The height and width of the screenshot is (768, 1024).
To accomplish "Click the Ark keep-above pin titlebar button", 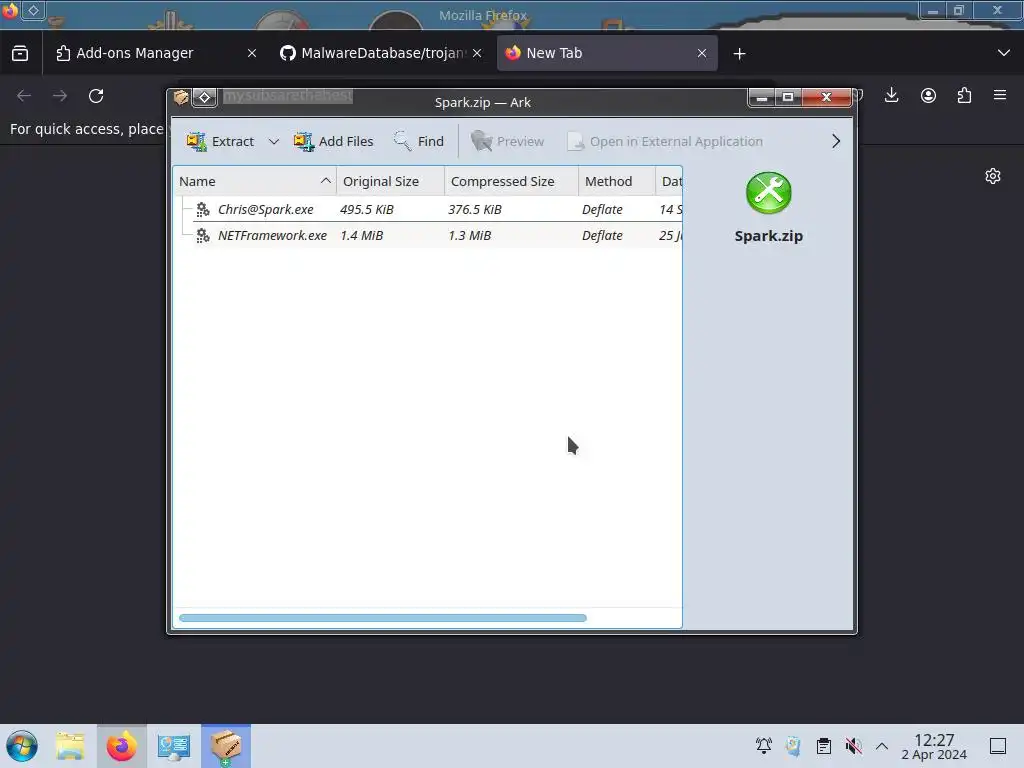I will (204, 97).
